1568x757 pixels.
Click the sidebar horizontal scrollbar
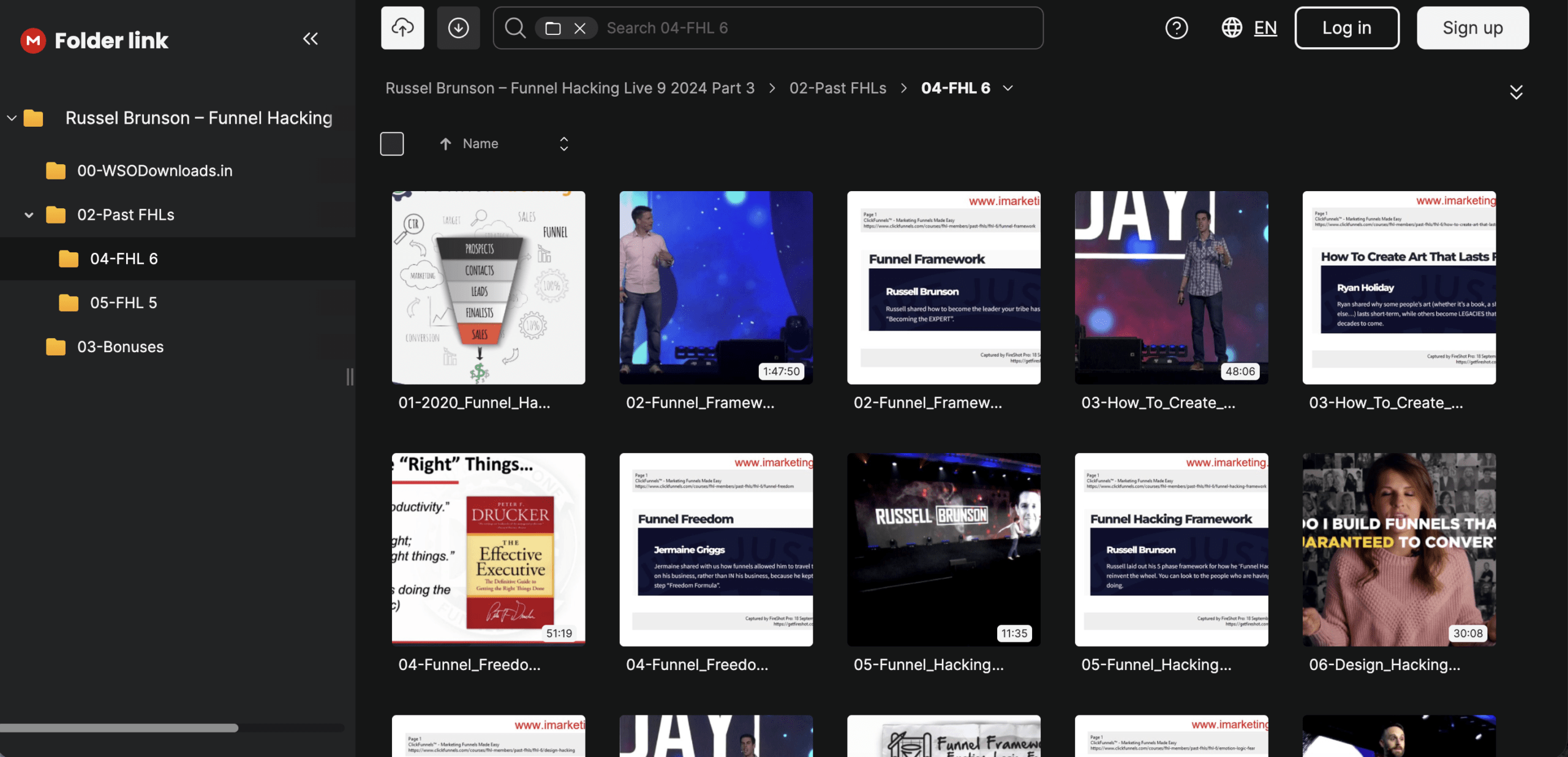click(119, 728)
